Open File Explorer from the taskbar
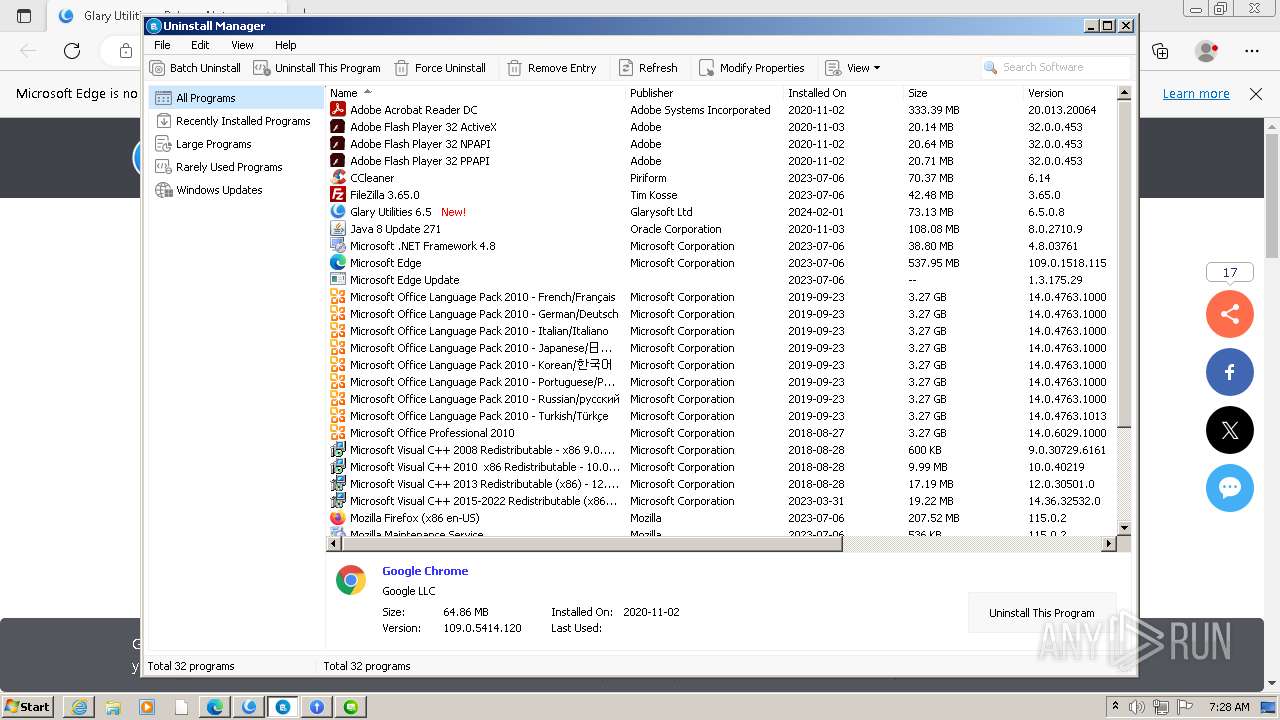The width and height of the screenshot is (1280, 720). (x=113, y=707)
